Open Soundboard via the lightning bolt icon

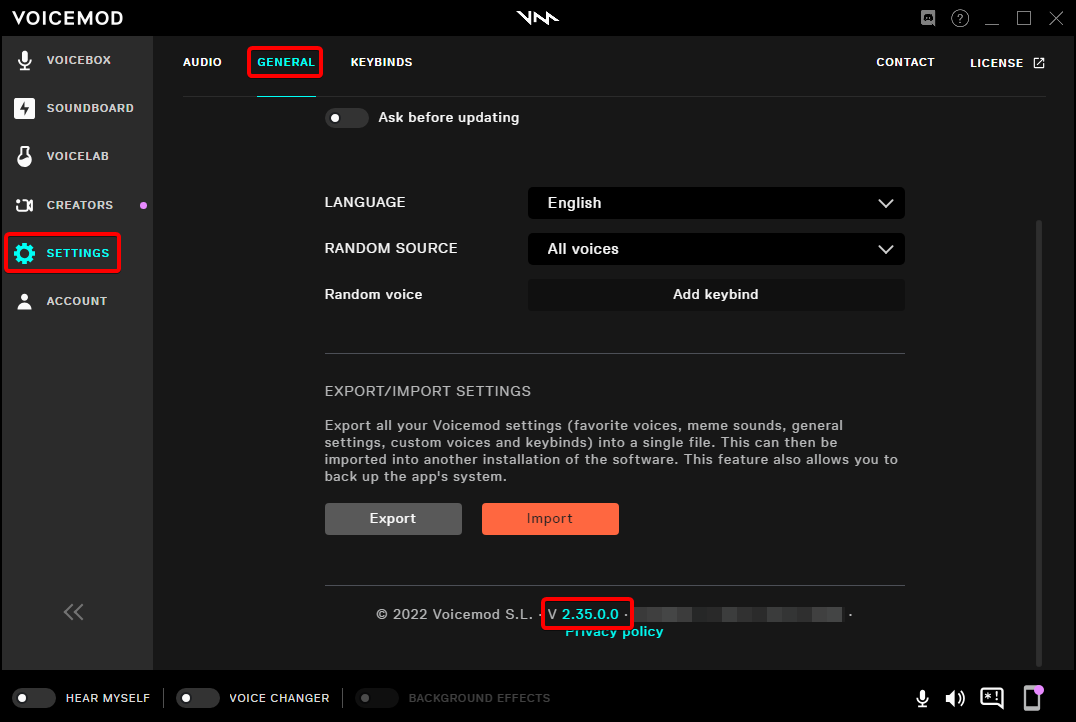coord(25,108)
